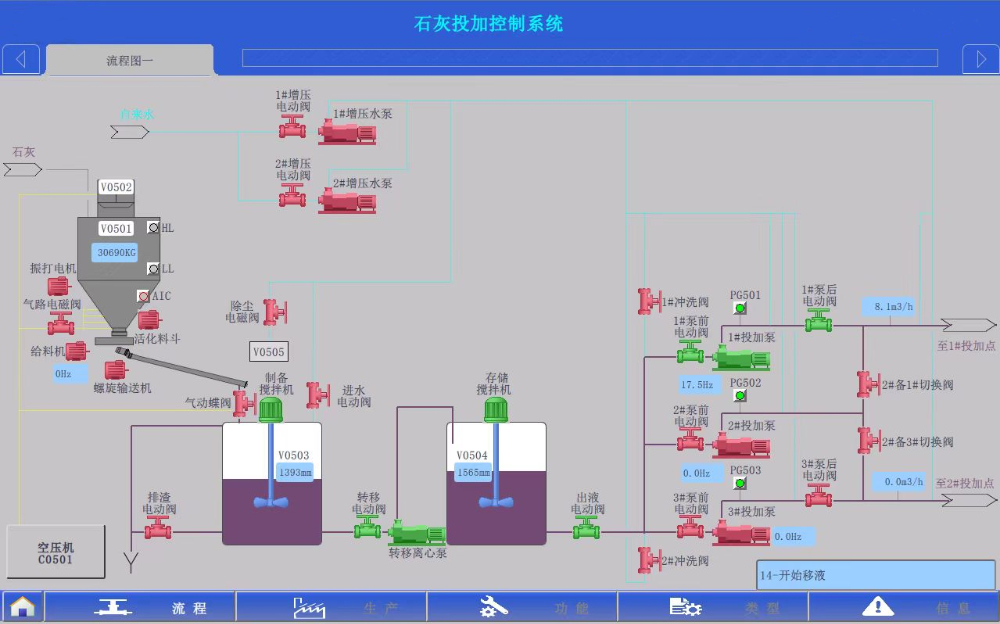Toggle the HL high level indicator
Screen dimensions: 1000x624
153,228
